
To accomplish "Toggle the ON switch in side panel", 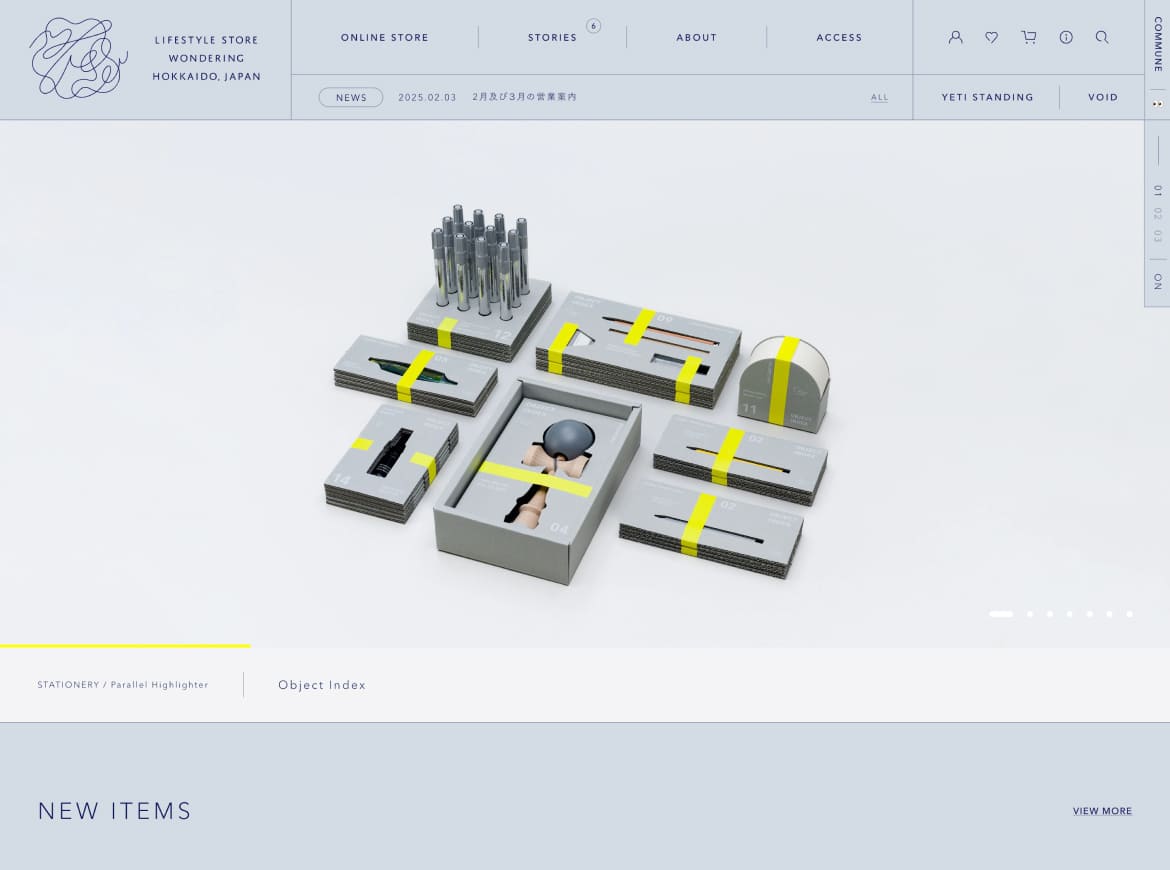I will pos(1157,281).
